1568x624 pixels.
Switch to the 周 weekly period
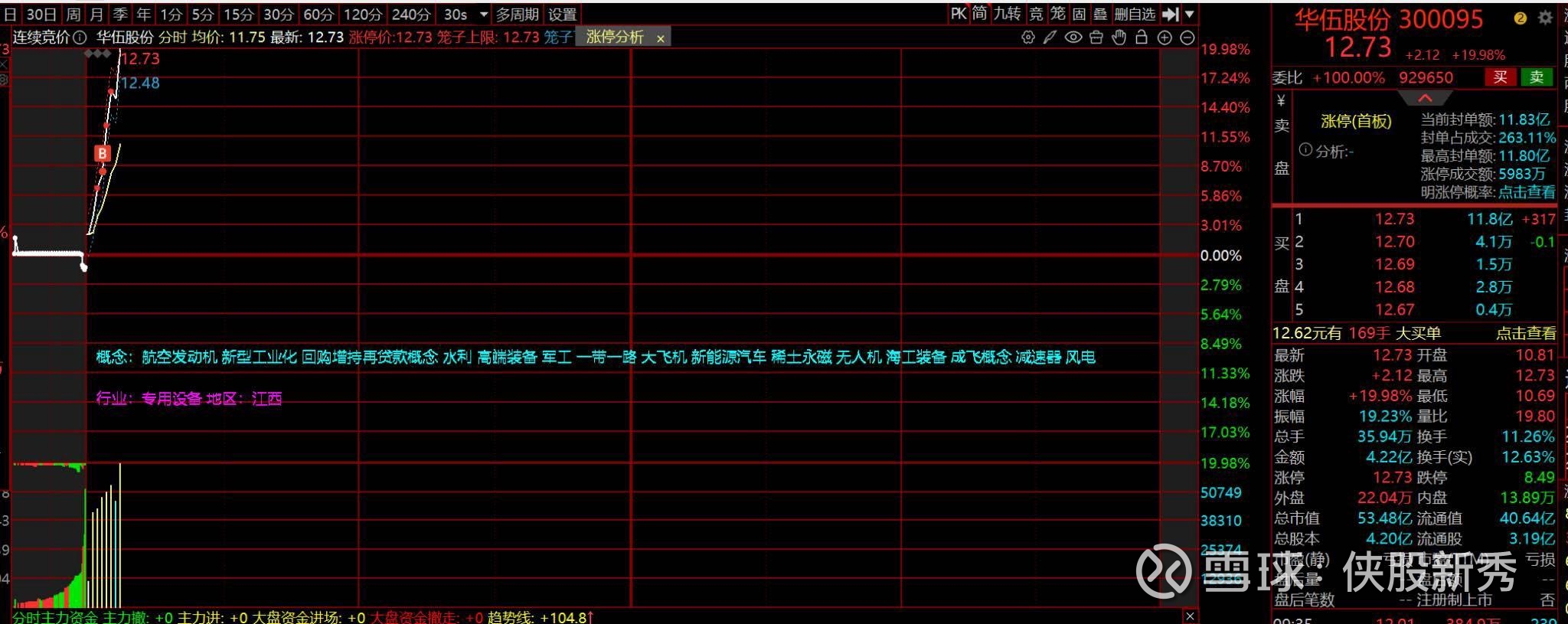click(73, 15)
